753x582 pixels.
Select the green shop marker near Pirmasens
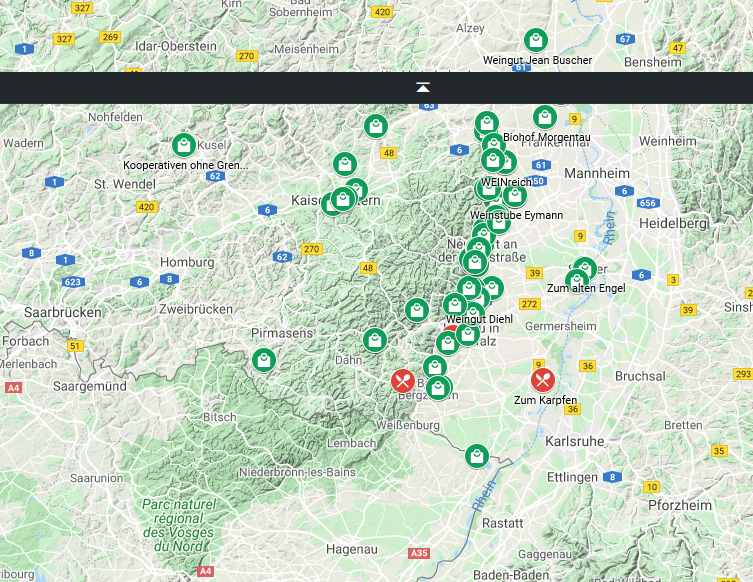coord(264,360)
